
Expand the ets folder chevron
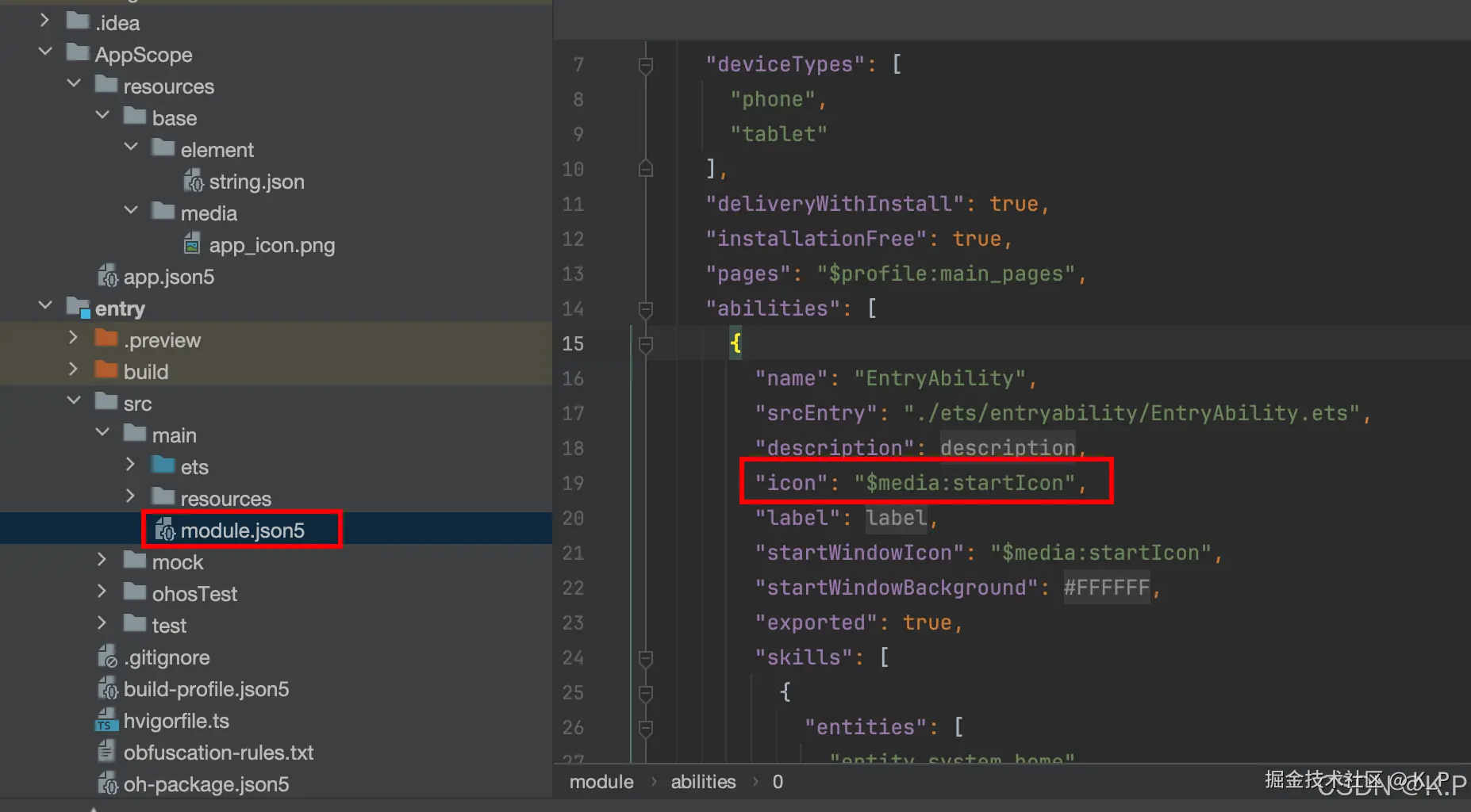131,465
